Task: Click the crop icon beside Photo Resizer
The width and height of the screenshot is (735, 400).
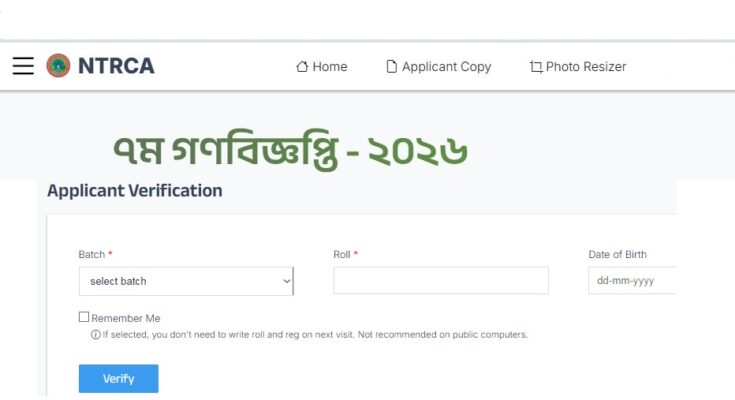Action: (x=536, y=67)
